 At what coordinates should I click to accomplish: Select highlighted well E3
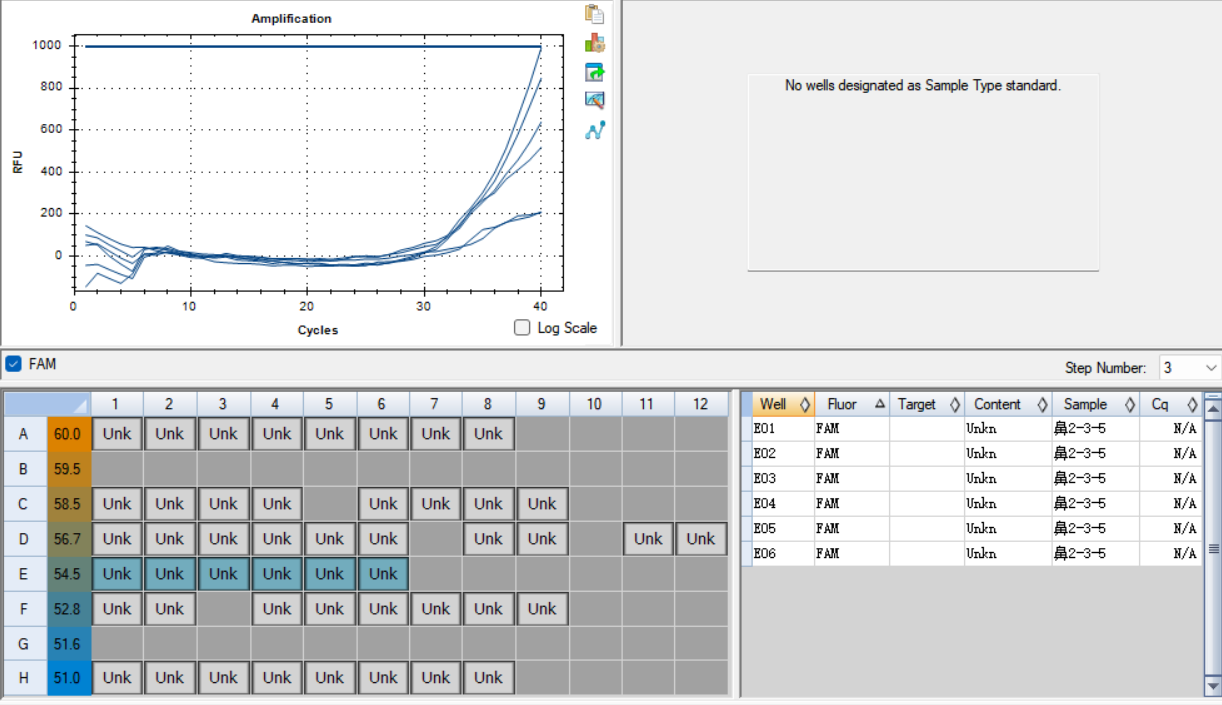pos(223,574)
